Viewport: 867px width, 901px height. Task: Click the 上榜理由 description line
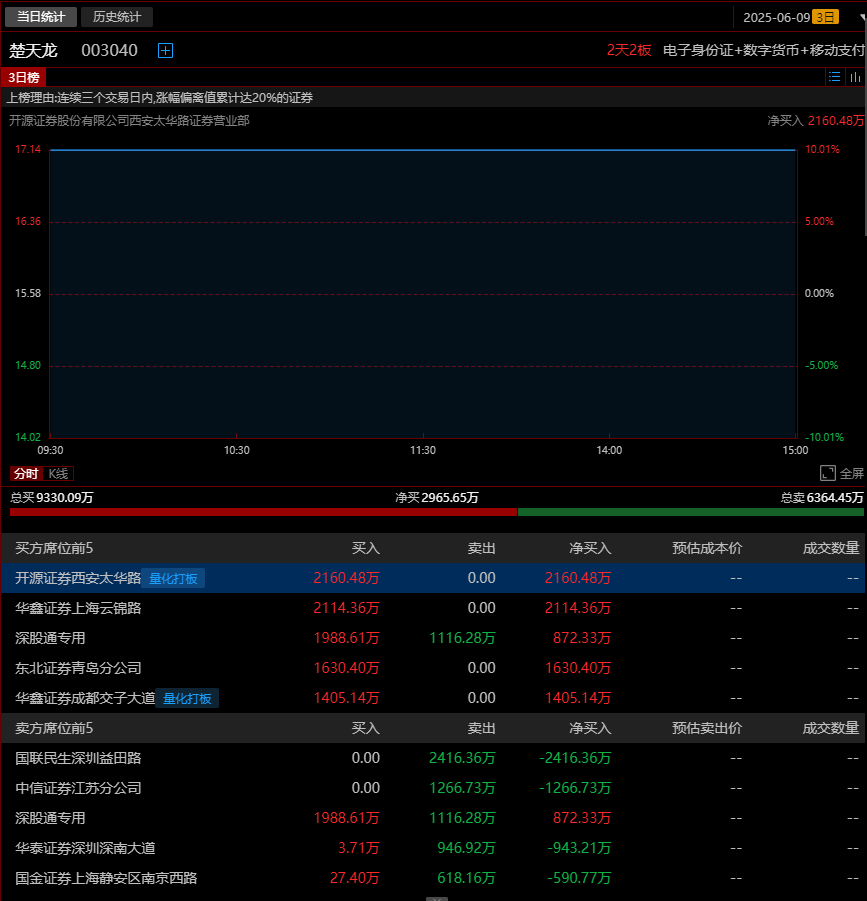tap(160, 98)
